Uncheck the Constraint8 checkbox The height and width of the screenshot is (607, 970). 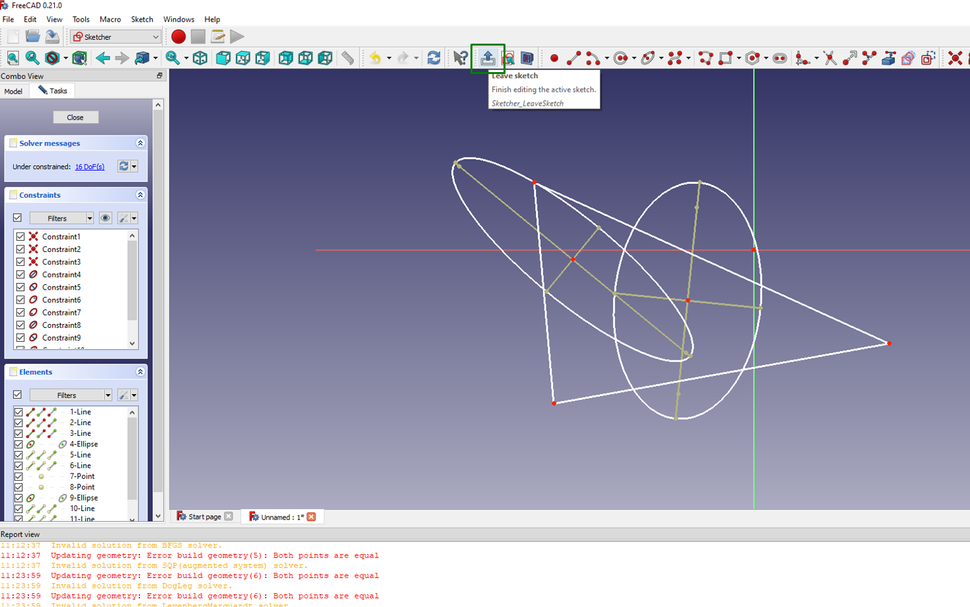tap(20, 325)
